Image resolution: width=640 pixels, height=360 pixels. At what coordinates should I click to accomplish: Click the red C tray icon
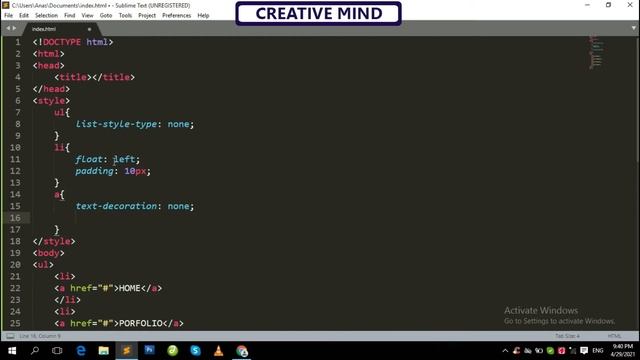pos(517,351)
